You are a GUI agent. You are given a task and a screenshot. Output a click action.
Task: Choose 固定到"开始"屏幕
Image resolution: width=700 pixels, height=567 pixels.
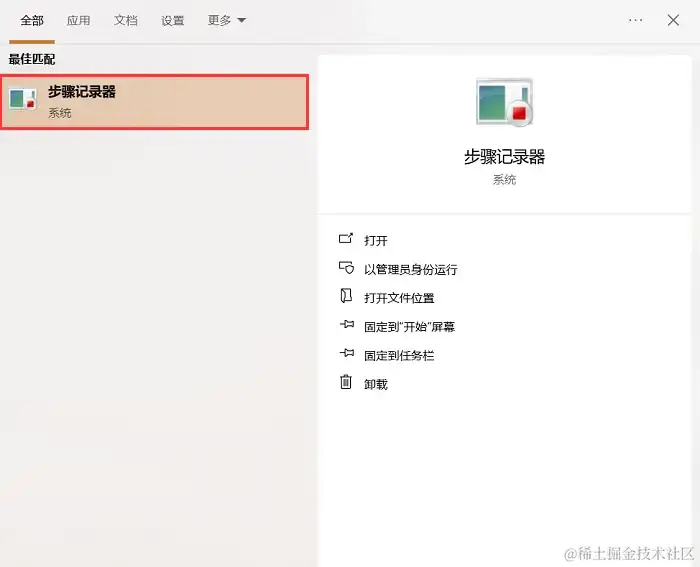point(409,327)
